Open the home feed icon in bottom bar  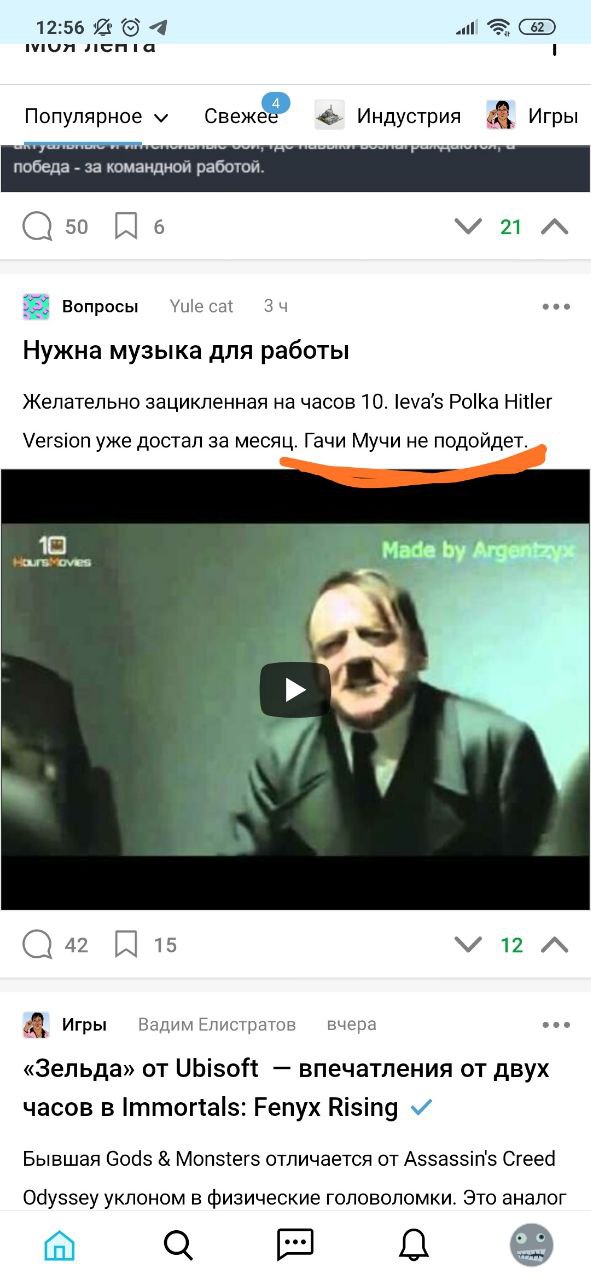pyautogui.click(x=59, y=1245)
